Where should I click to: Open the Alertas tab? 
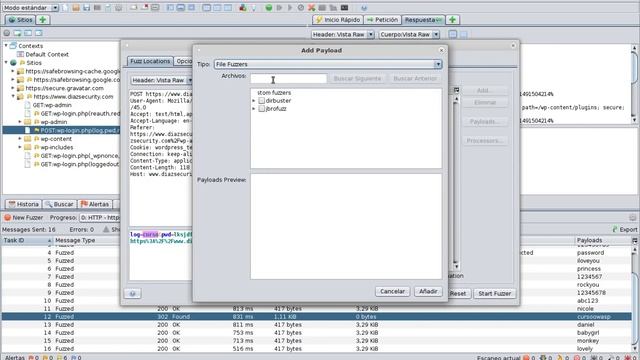pos(95,204)
